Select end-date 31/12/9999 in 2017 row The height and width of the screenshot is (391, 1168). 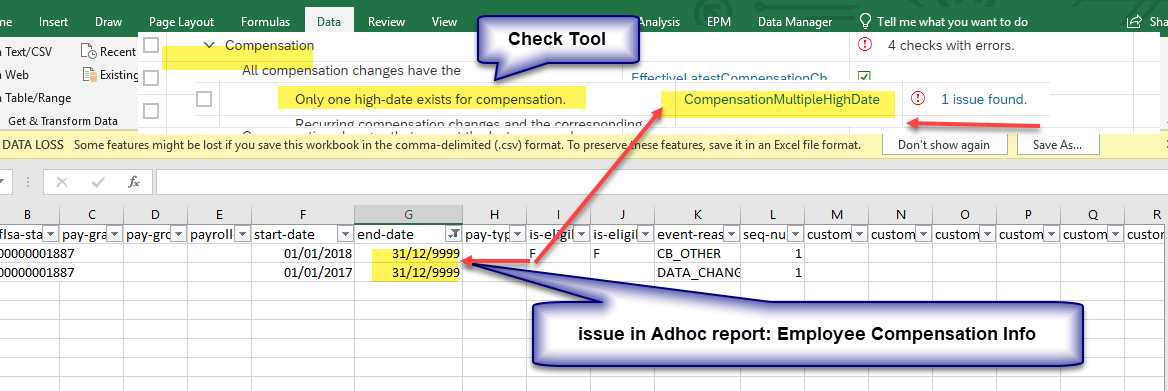click(x=408, y=273)
